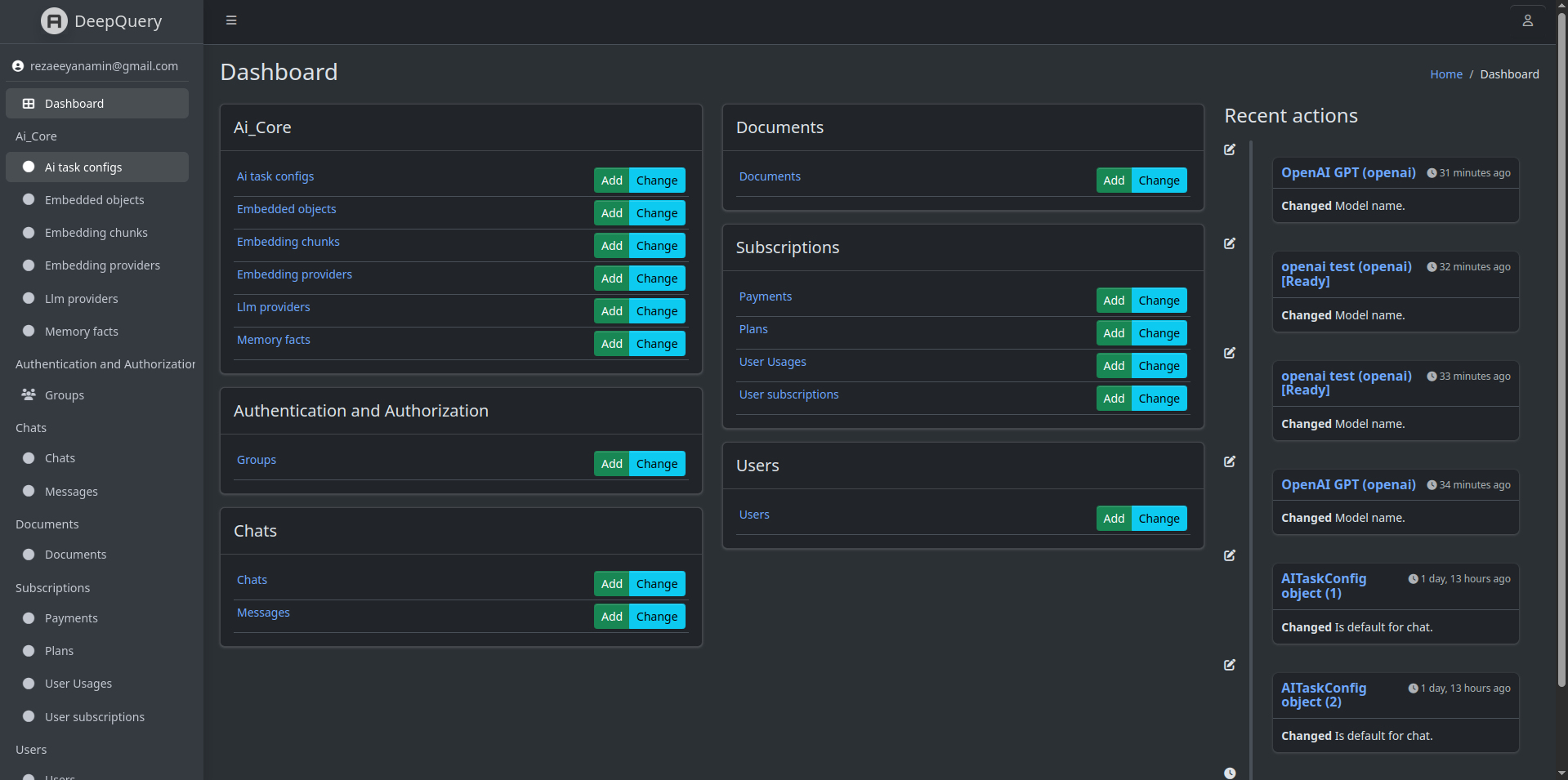This screenshot has height=780, width=1568.
Task: Add a new Group in Authentication card
Action: (x=612, y=464)
